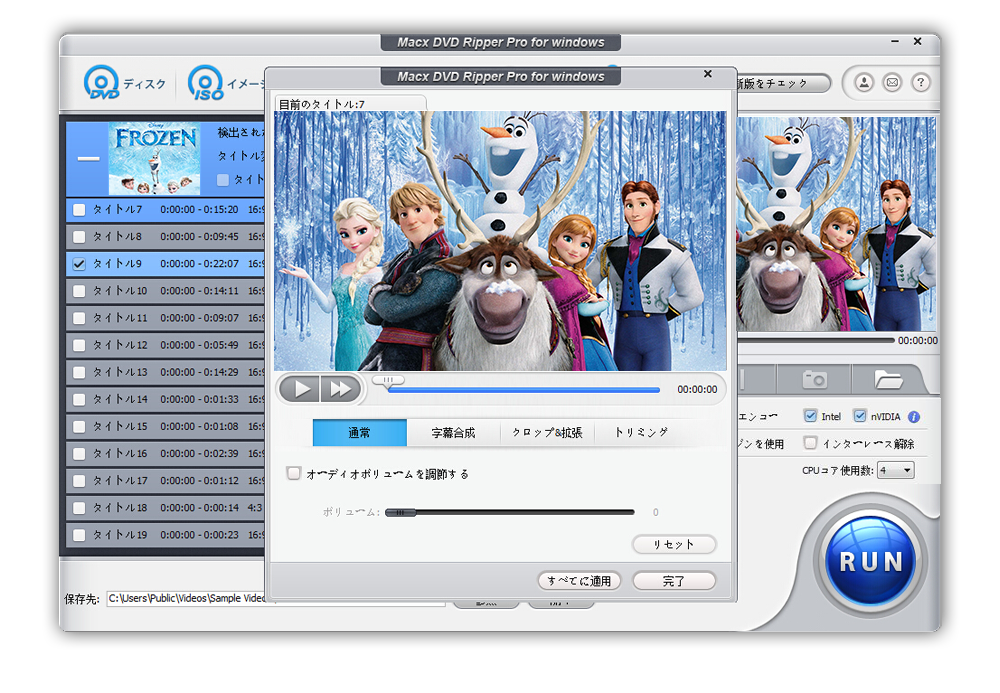Toggle checkbox under Frozen title info
The height and width of the screenshot is (693, 1000).
coord(223,180)
